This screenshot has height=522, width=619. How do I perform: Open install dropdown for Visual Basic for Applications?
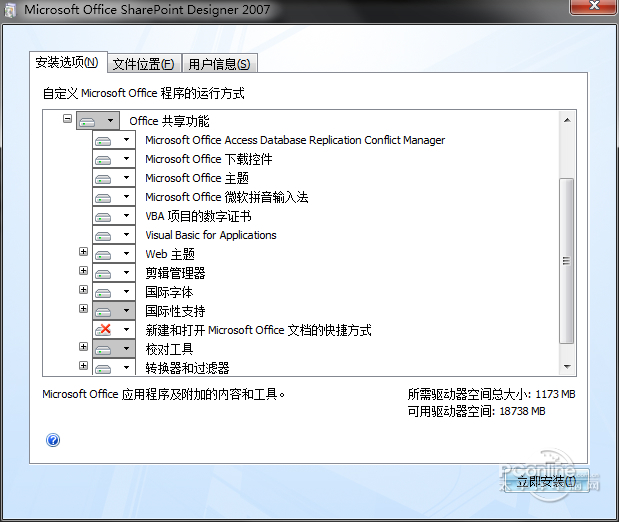[114, 235]
